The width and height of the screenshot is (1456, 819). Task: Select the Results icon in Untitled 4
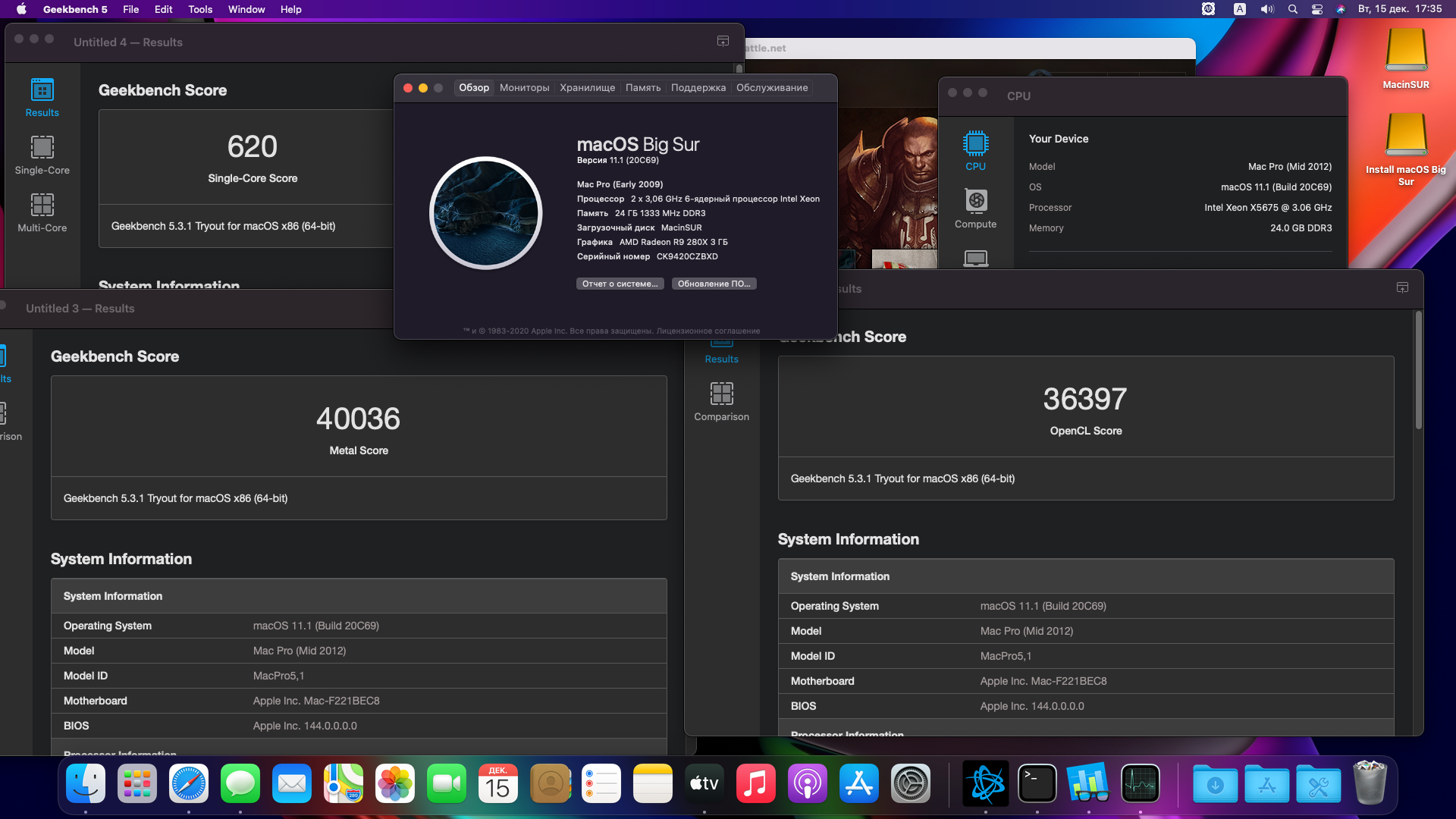tap(42, 90)
